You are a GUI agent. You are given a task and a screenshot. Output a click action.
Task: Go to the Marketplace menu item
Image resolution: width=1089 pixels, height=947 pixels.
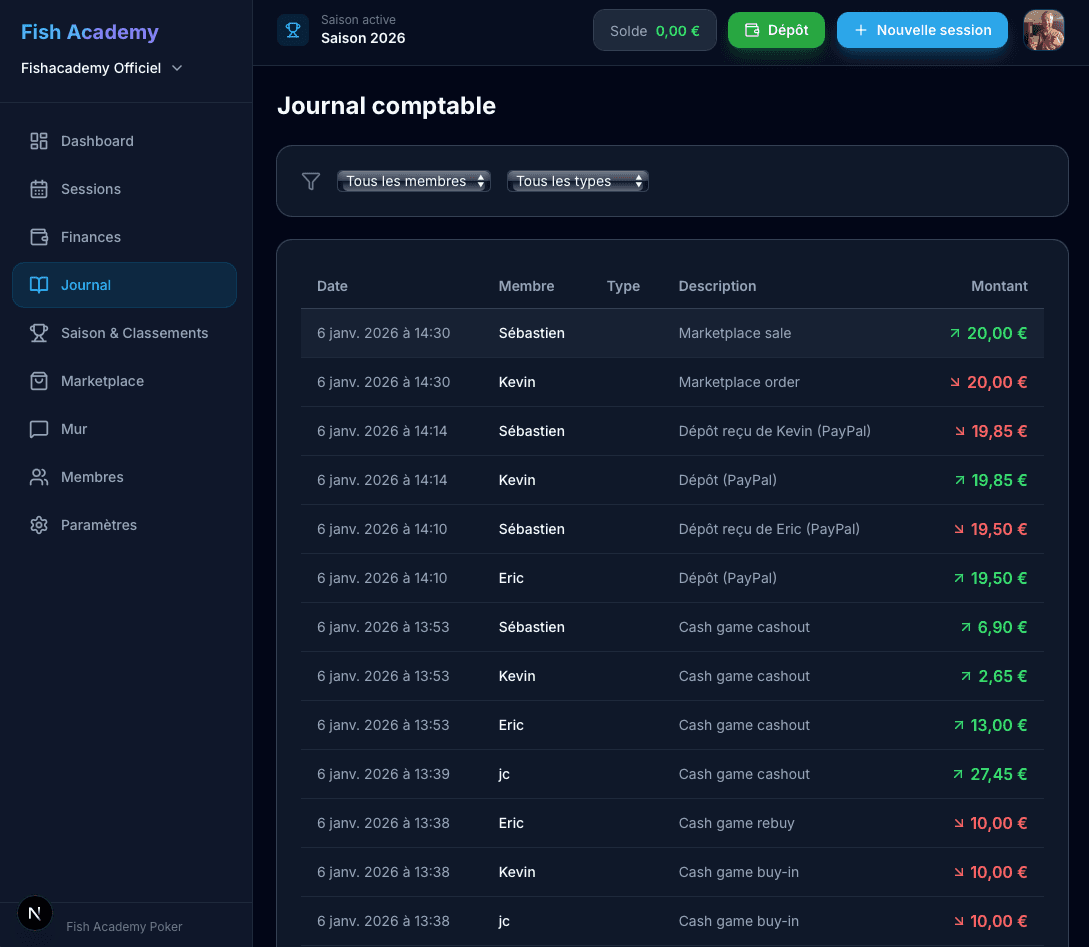102,381
